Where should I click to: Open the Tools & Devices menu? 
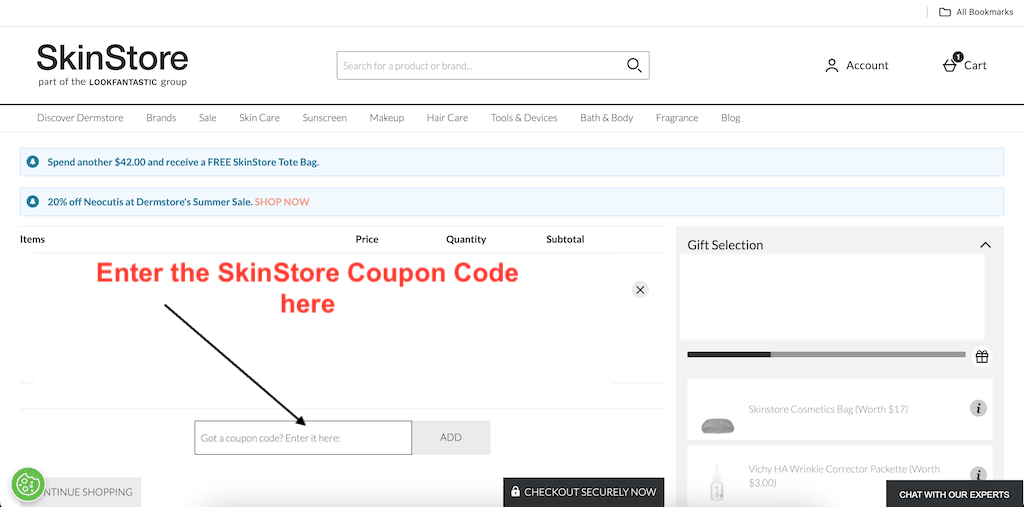coord(524,118)
